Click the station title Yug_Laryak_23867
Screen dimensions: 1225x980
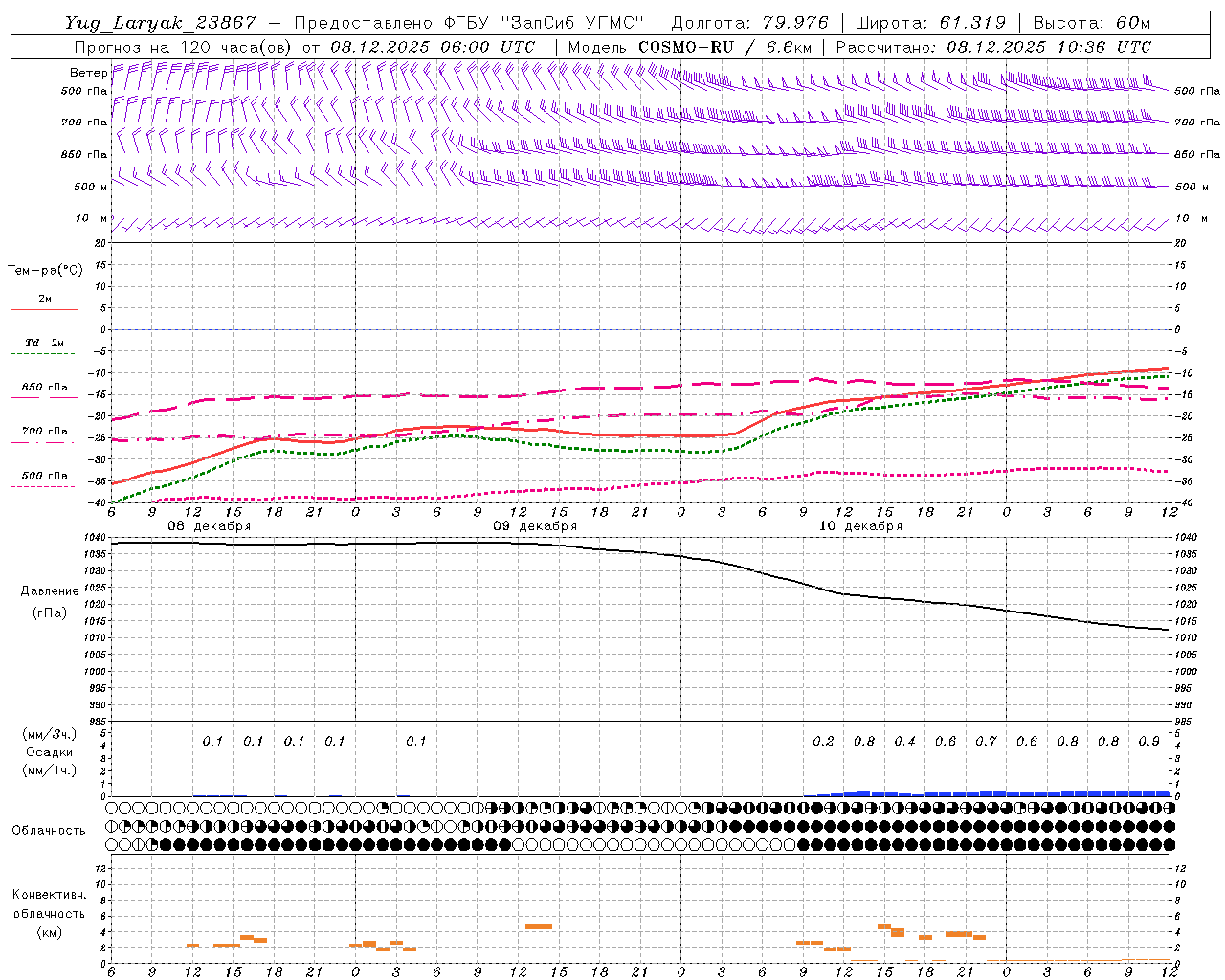point(161,23)
